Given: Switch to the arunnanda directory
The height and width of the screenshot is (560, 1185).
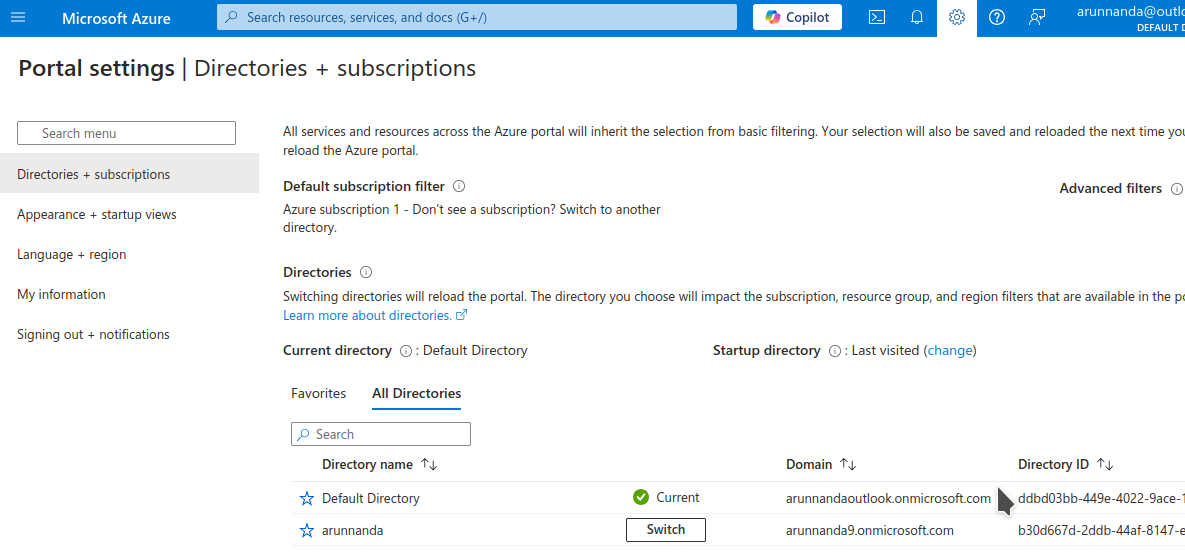Looking at the screenshot, I should tap(665, 530).
